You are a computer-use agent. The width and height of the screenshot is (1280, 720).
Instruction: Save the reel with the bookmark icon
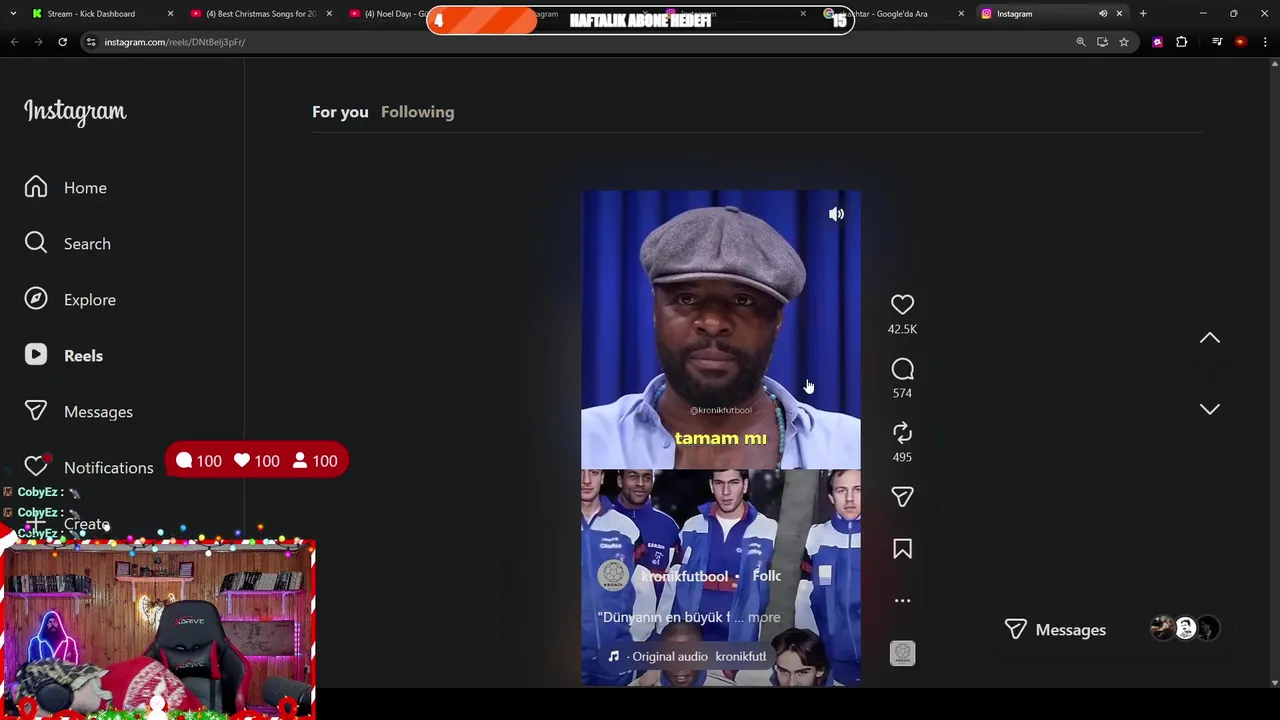click(902, 549)
